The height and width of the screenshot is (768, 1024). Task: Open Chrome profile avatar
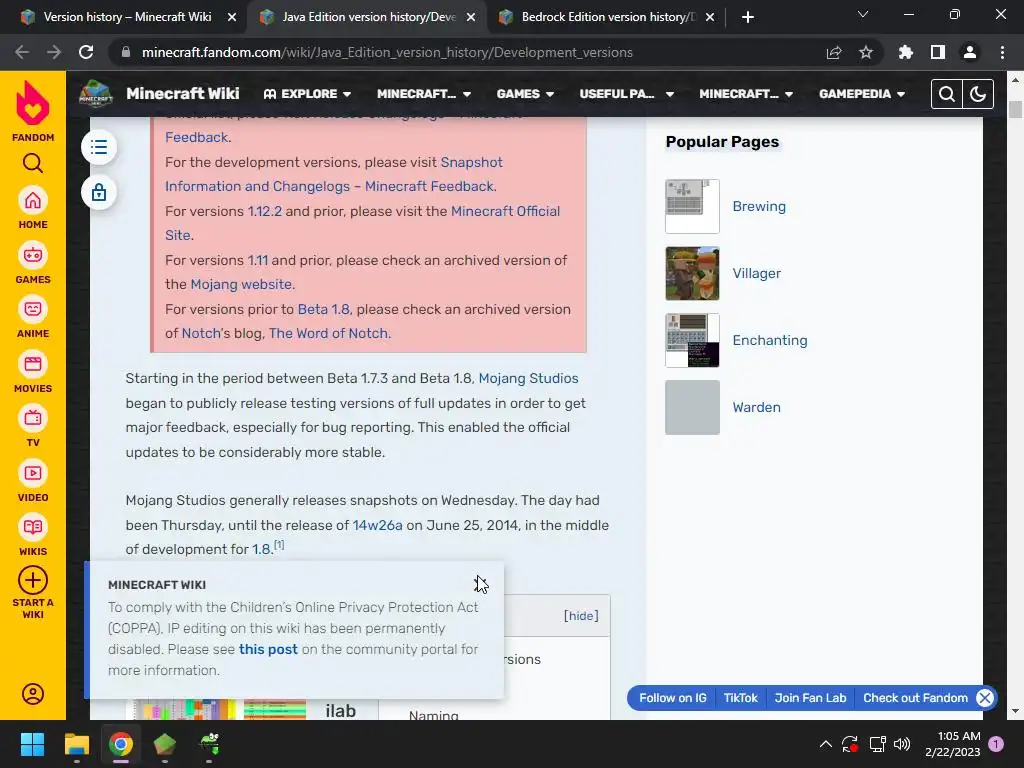click(x=970, y=52)
